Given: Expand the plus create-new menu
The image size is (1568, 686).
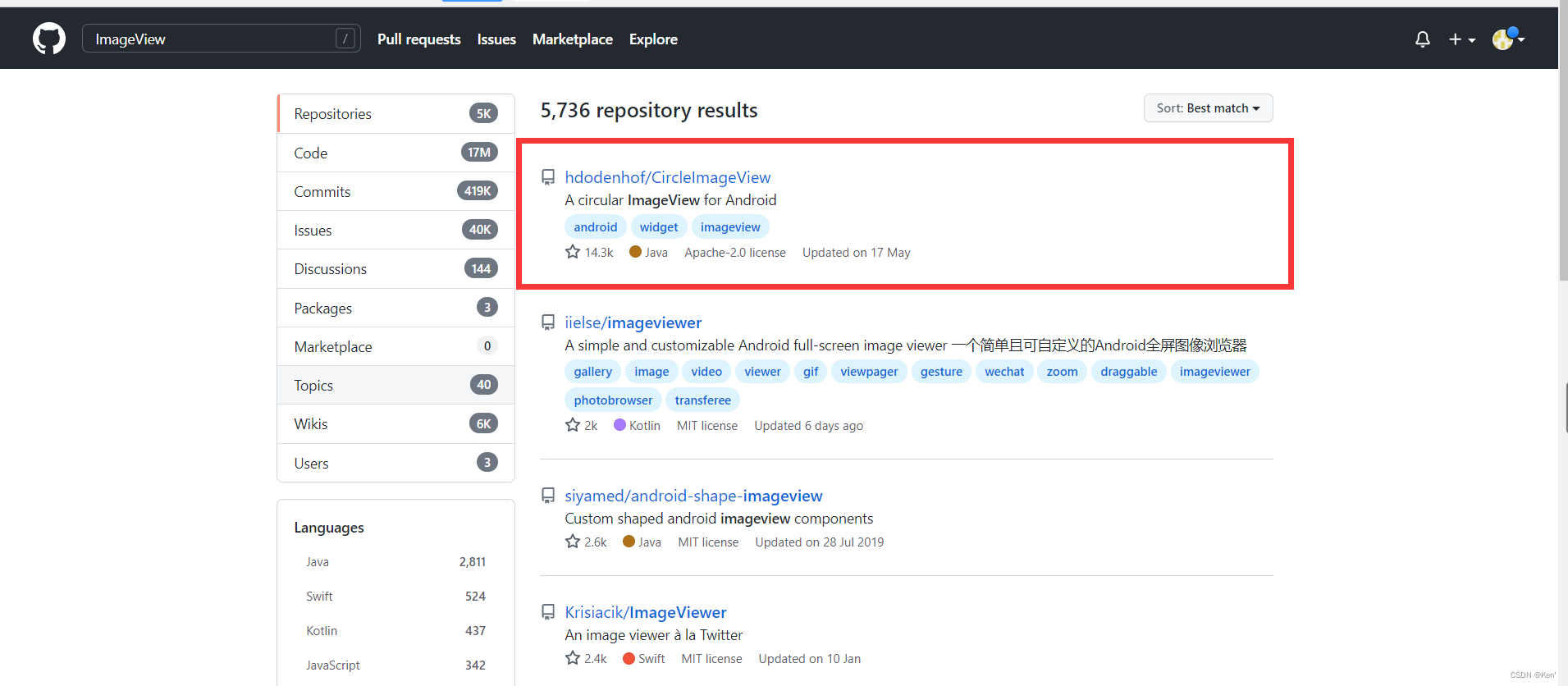Looking at the screenshot, I should [x=1462, y=39].
